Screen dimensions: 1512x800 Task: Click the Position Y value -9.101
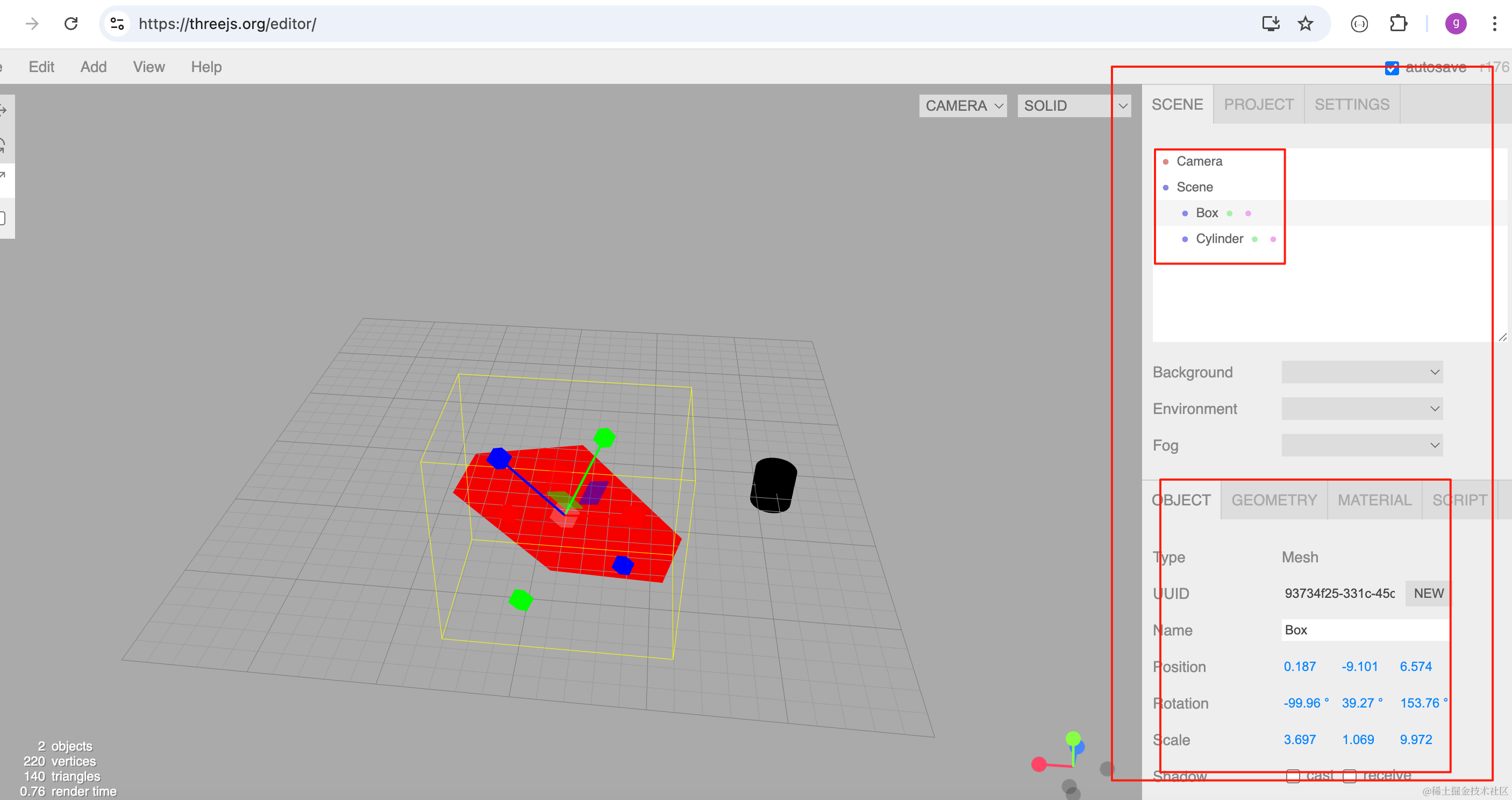[x=1359, y=667]
